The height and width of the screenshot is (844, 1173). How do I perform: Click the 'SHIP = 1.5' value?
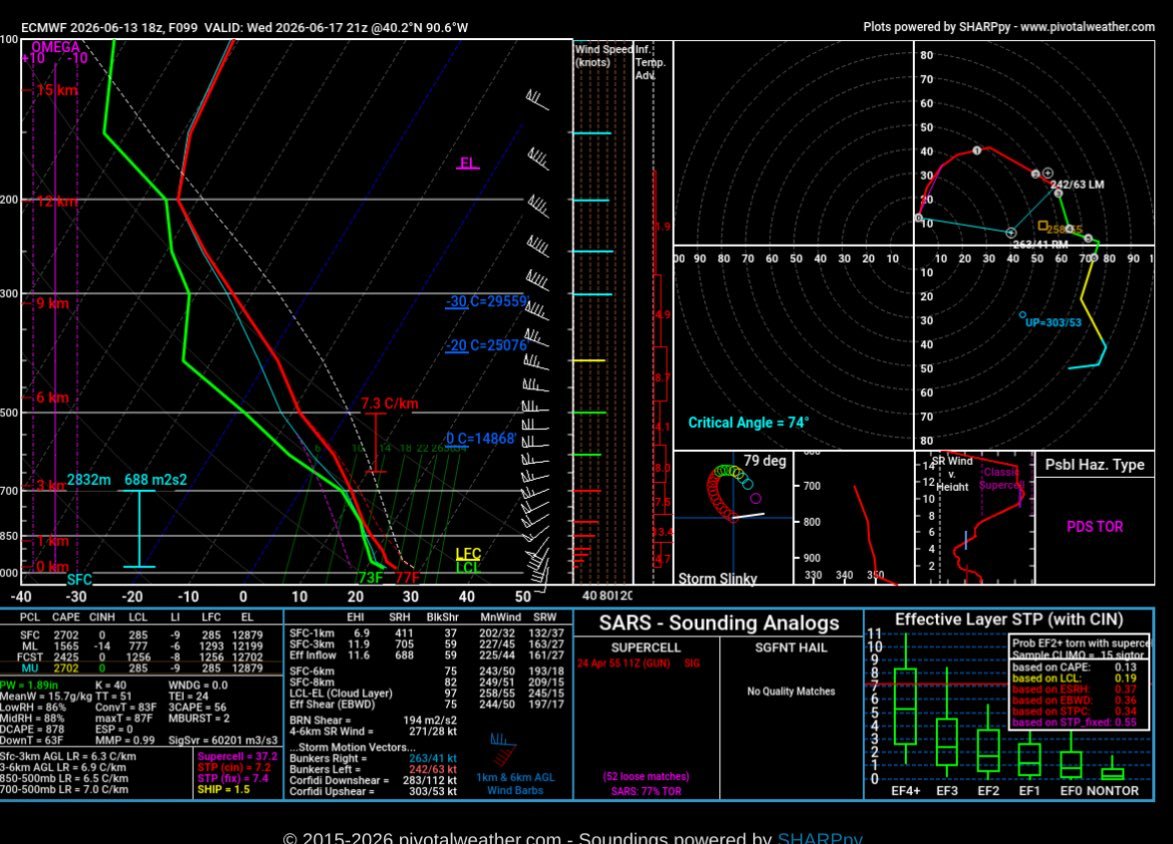point(223,789)
